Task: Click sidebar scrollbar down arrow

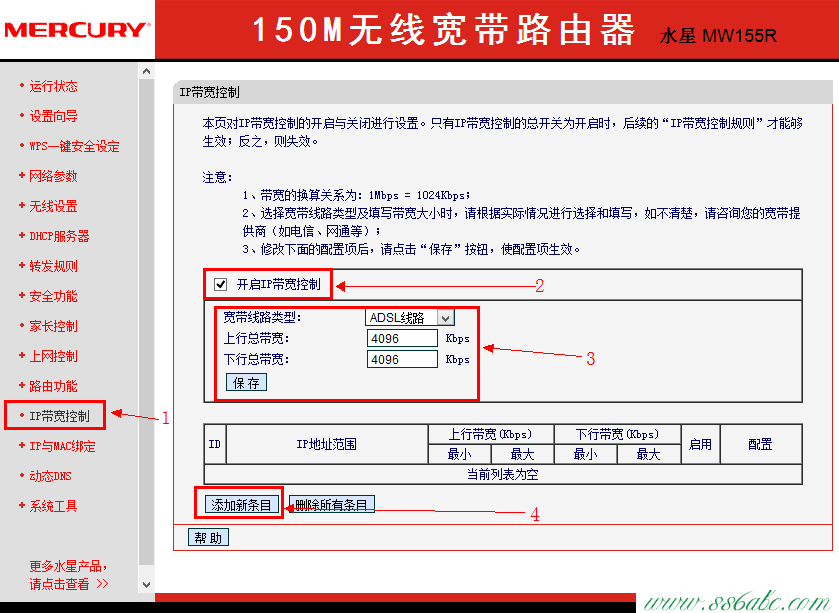Action: pyautogui.click(x=147, y=585)
